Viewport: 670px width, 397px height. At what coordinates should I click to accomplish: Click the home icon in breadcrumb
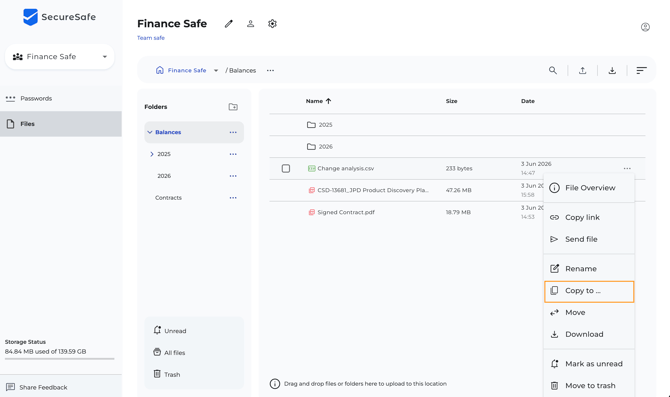click(x=159, y=70)
